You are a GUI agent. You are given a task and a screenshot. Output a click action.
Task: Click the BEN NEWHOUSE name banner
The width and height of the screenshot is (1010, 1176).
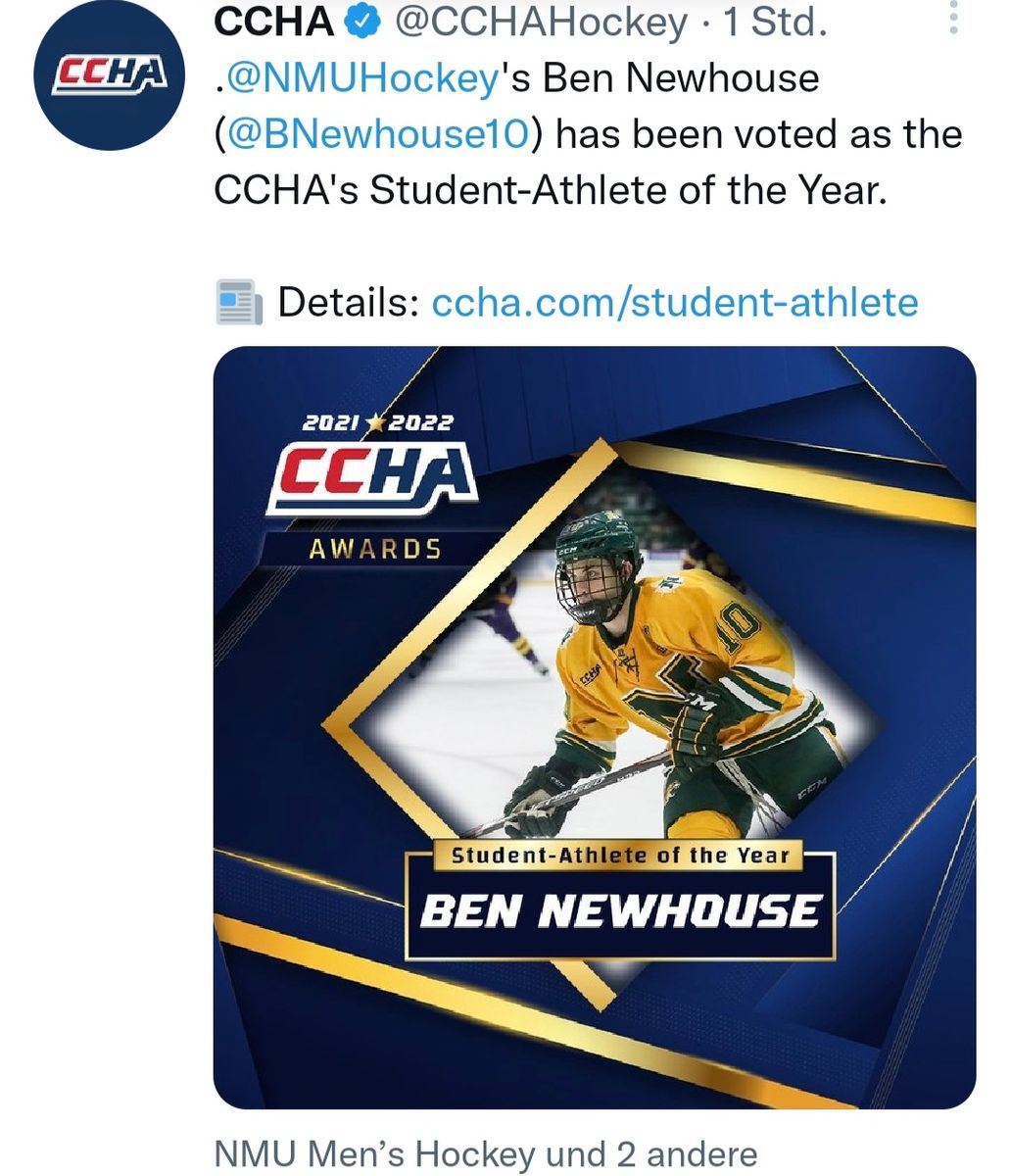point(619,912)
